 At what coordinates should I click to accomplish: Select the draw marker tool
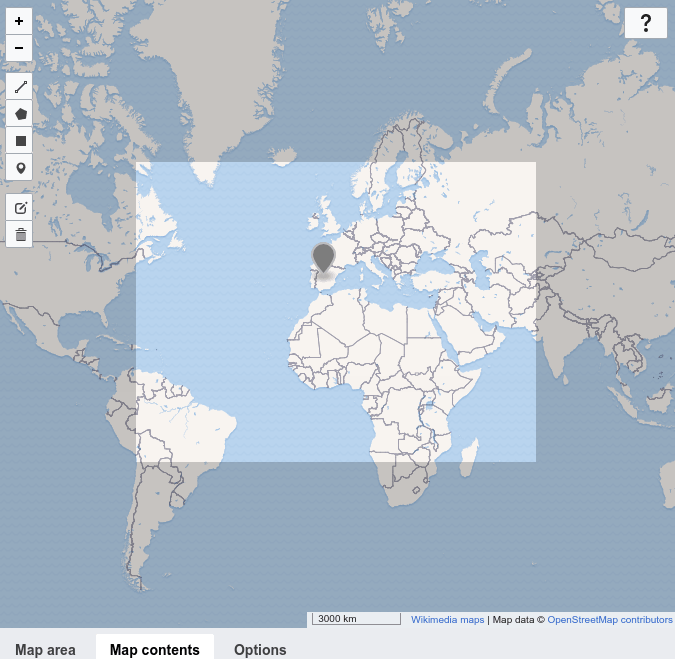19,167
